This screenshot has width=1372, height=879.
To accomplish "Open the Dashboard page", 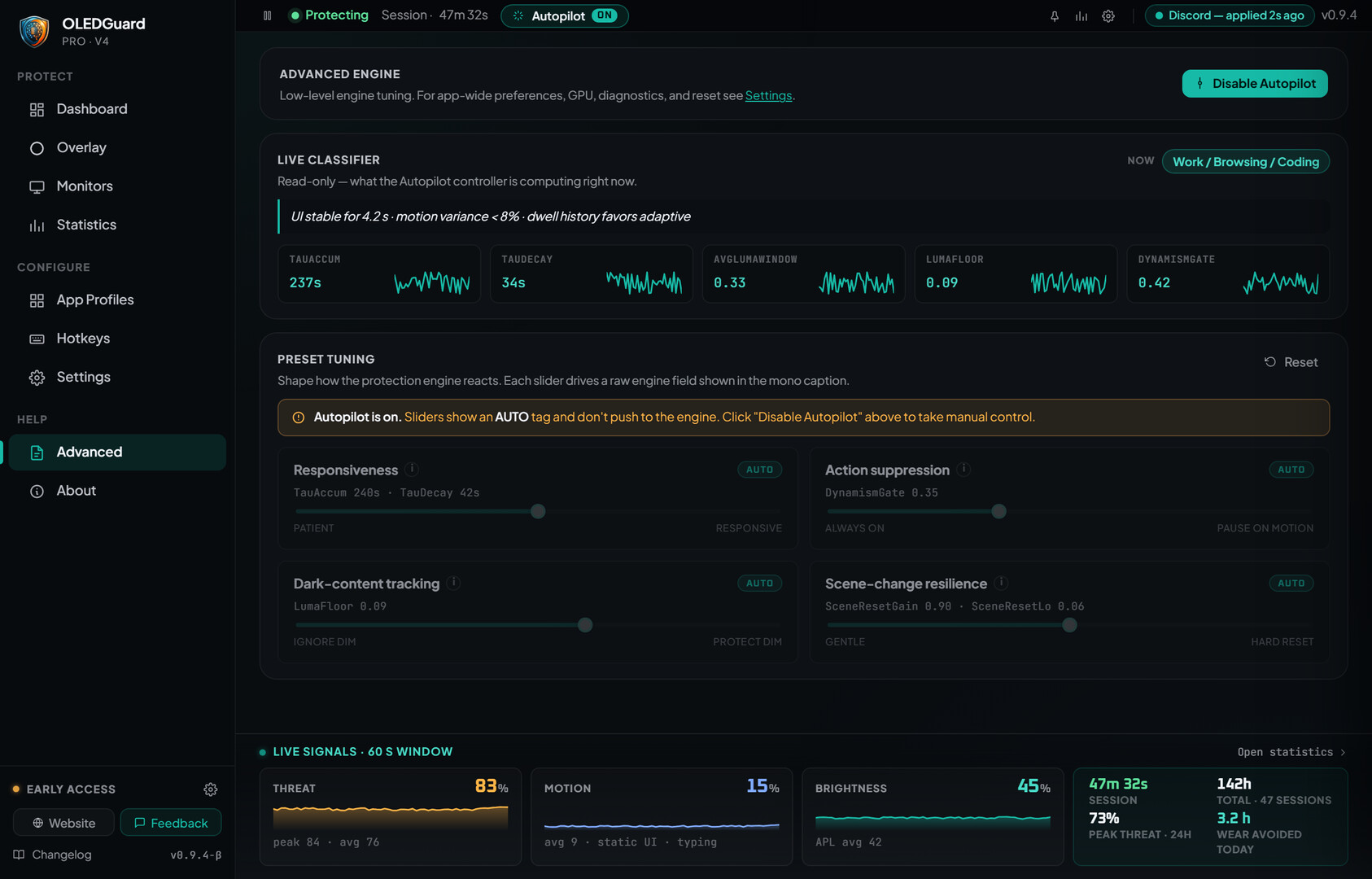I will 118,109.
